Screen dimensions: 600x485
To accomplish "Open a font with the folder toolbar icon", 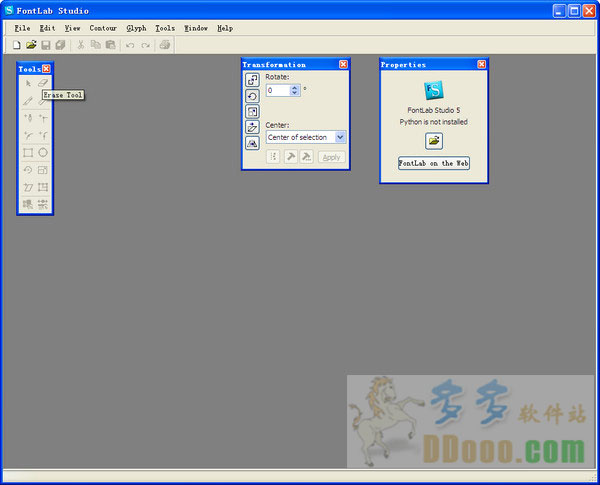I will 31,45.
